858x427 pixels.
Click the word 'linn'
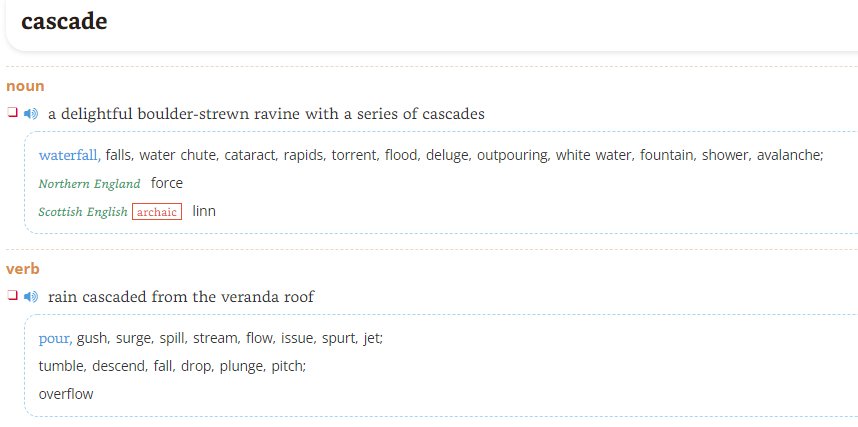point(204,211)
